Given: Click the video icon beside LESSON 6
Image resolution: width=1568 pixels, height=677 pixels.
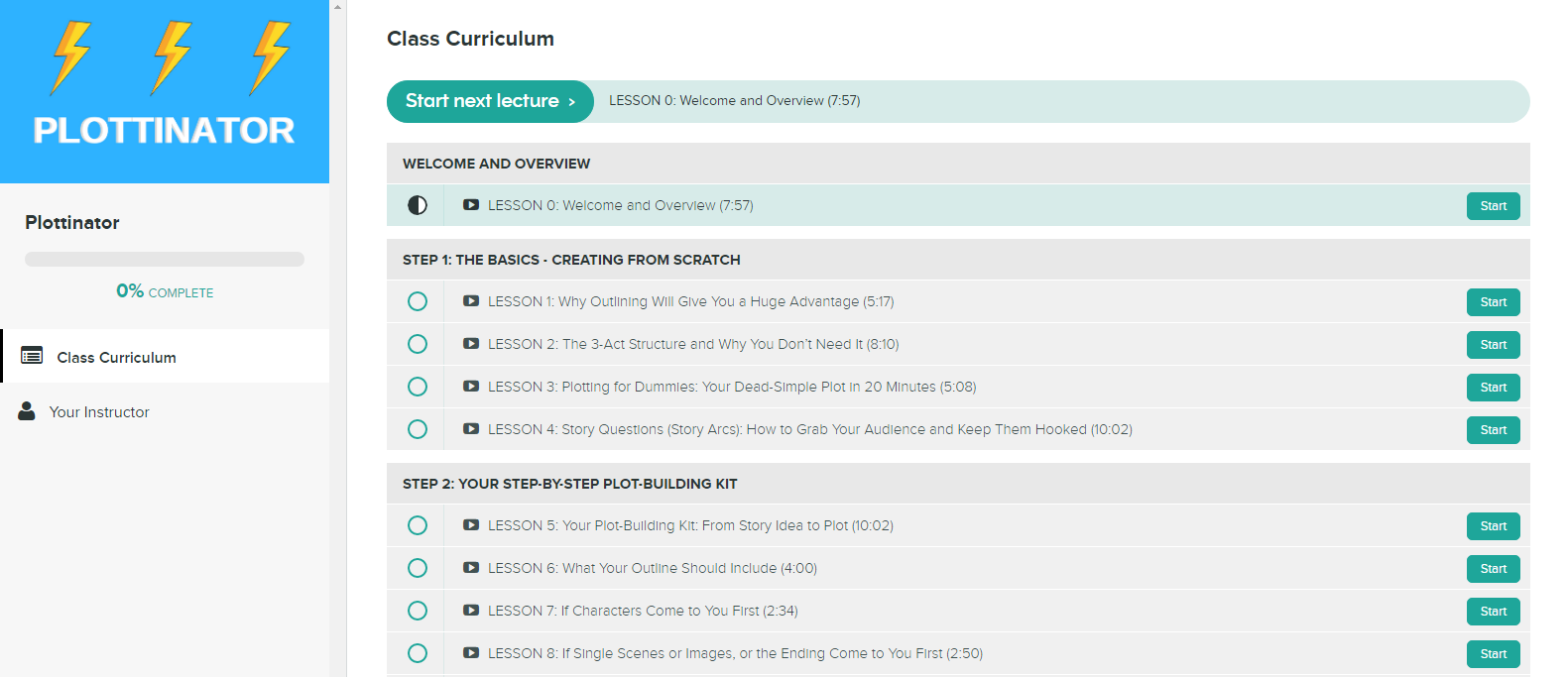Looking at the screenshot, I should 471,568.
